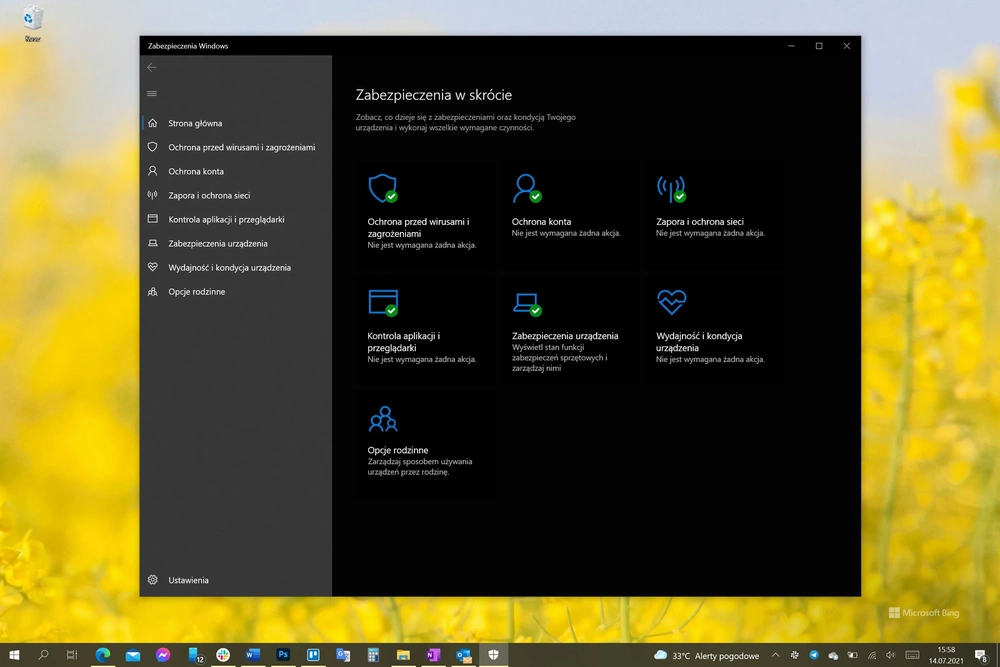1000x667 pixels.
Task: Go back using the arrow in Zabezpieczenia Windows
Action: (152, 68)
